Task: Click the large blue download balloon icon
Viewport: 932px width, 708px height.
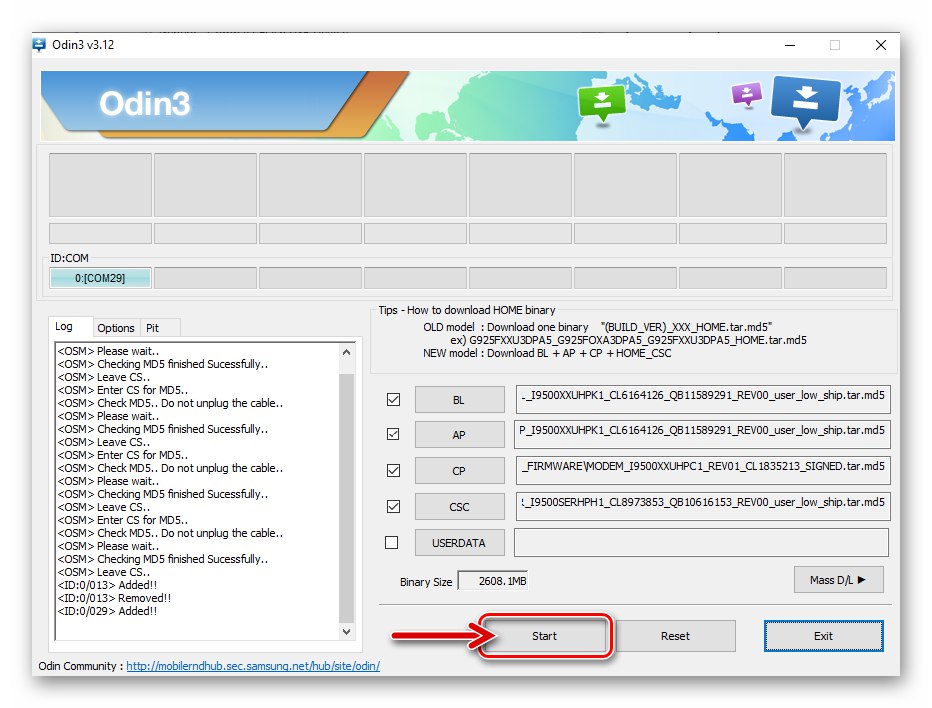Action: coord(806,97)
